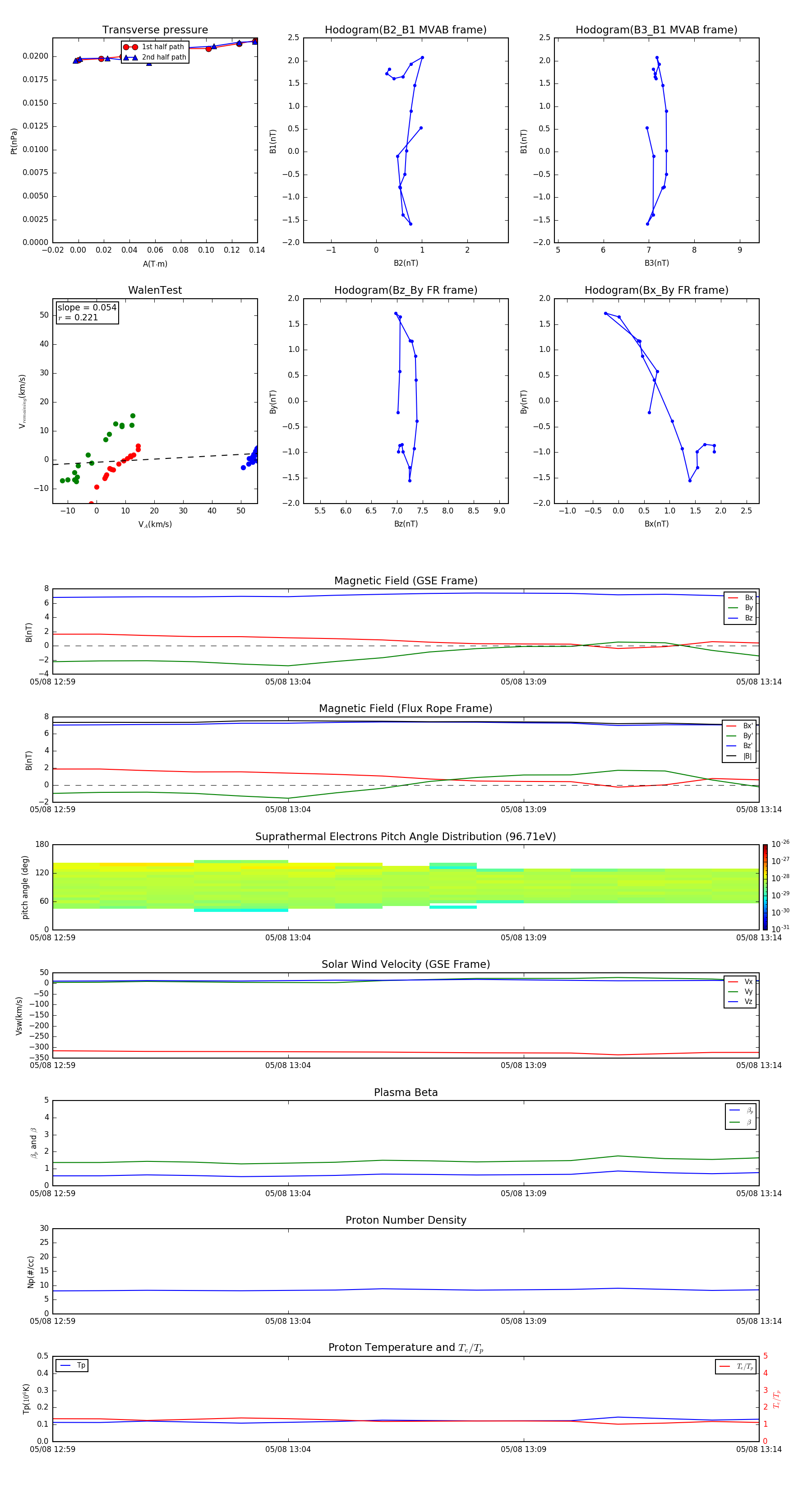Select the Tp legend entry
The width and height of the screenshot is (812, 1489).
pyautogui.click(x=72, y=1365)
